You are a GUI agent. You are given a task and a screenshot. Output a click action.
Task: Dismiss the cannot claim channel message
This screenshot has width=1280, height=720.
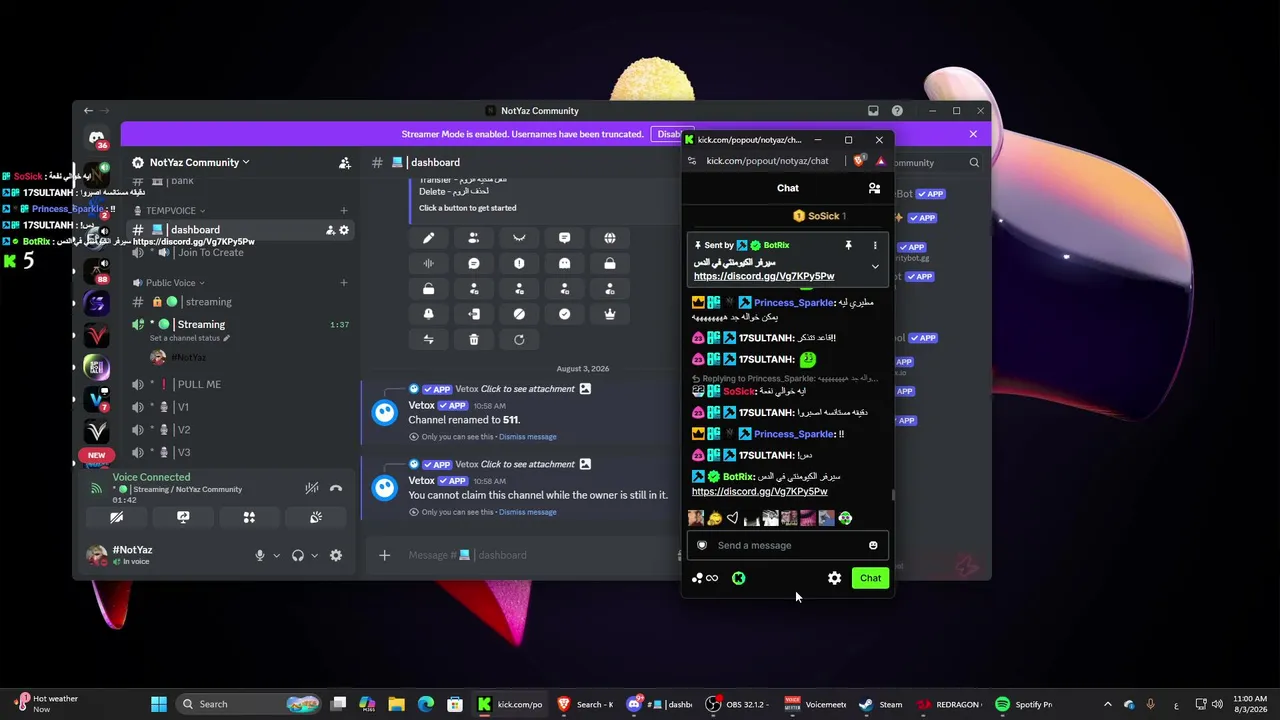[x=527, y=512]
